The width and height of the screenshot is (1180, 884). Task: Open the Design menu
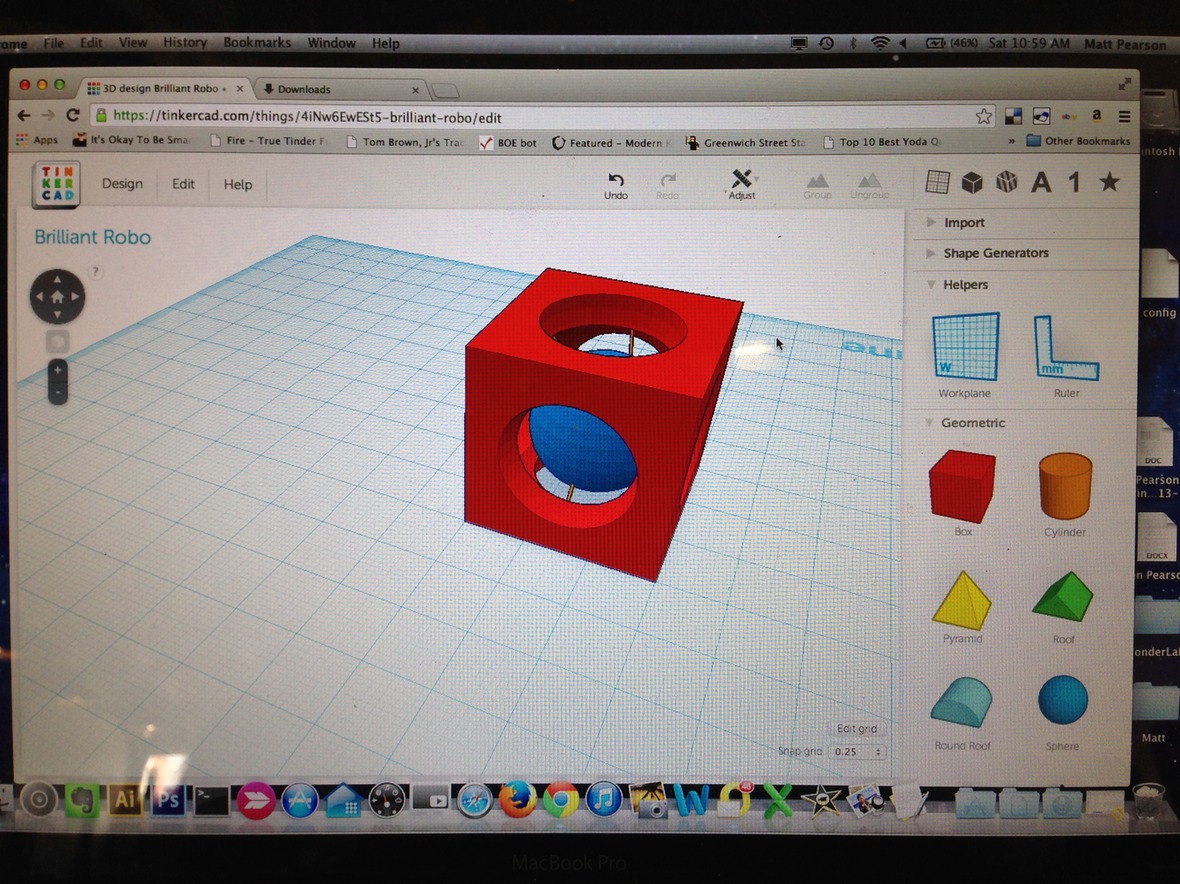[x=122, y=184]
